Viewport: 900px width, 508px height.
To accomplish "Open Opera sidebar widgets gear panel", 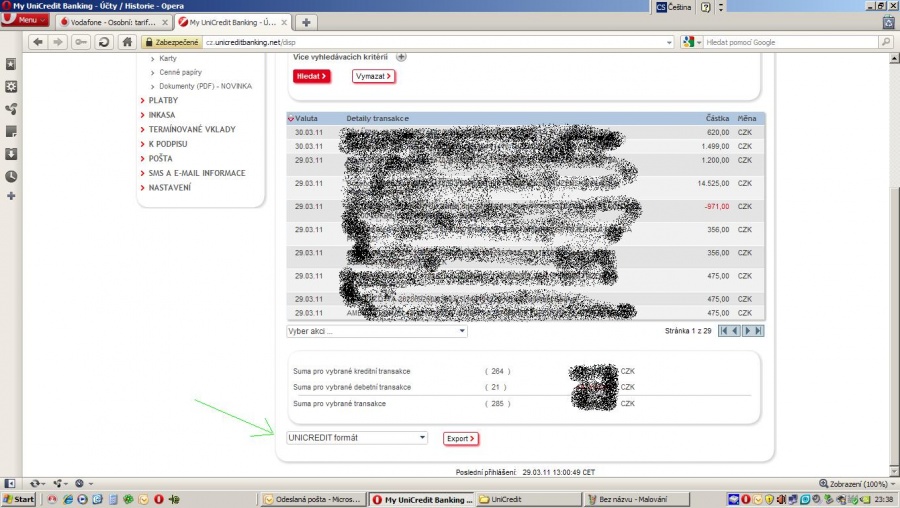I will pyautogui.click(x=11, y=87).
